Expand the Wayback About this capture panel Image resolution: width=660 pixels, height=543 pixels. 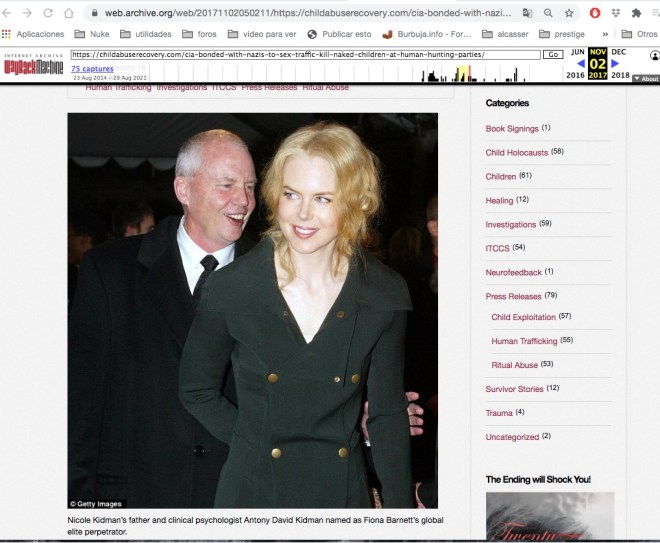[647, 78]
